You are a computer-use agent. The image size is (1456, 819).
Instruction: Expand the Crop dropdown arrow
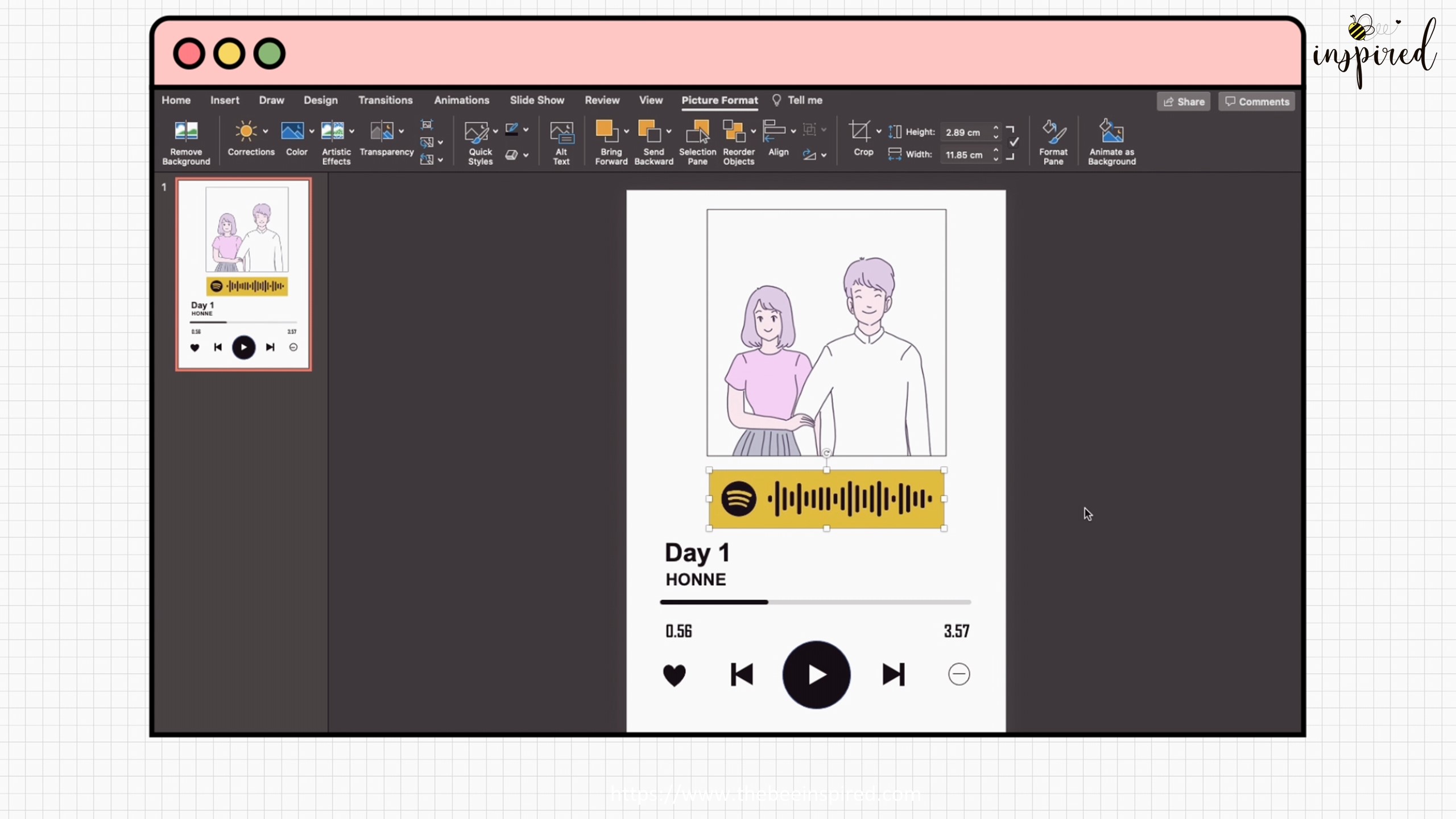[879, 131]
